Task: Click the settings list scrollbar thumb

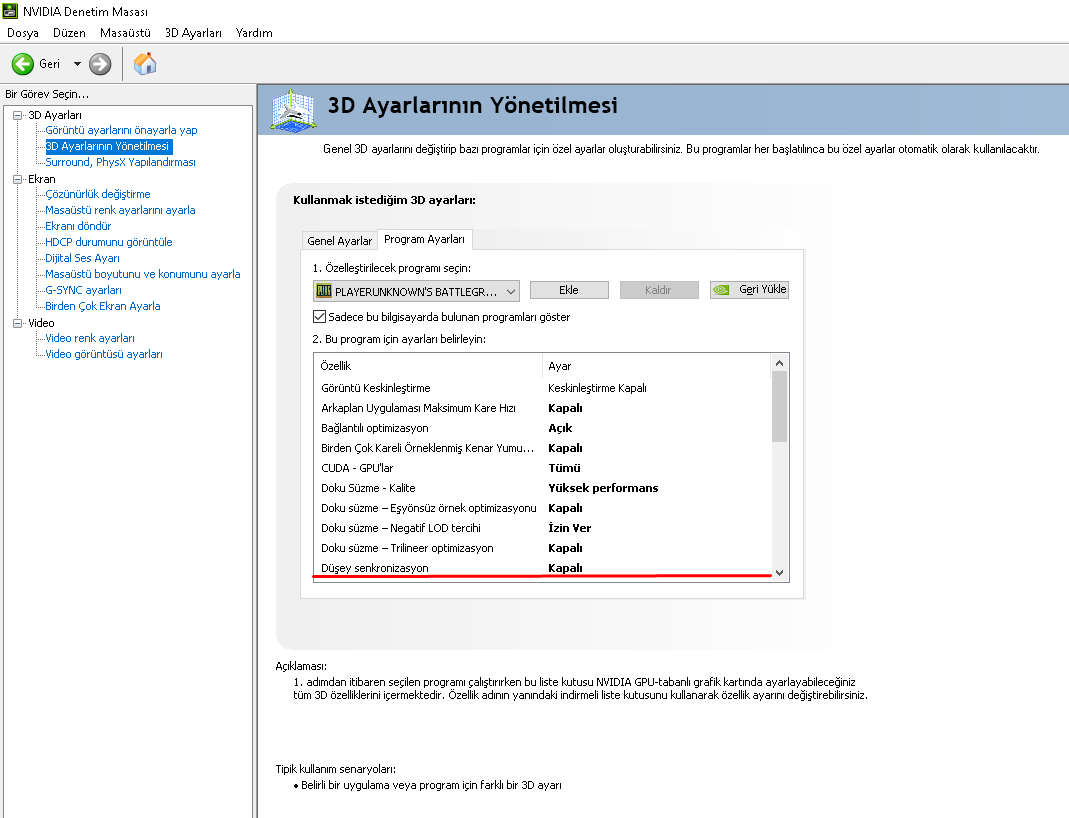Action: [x=780, y=407]
